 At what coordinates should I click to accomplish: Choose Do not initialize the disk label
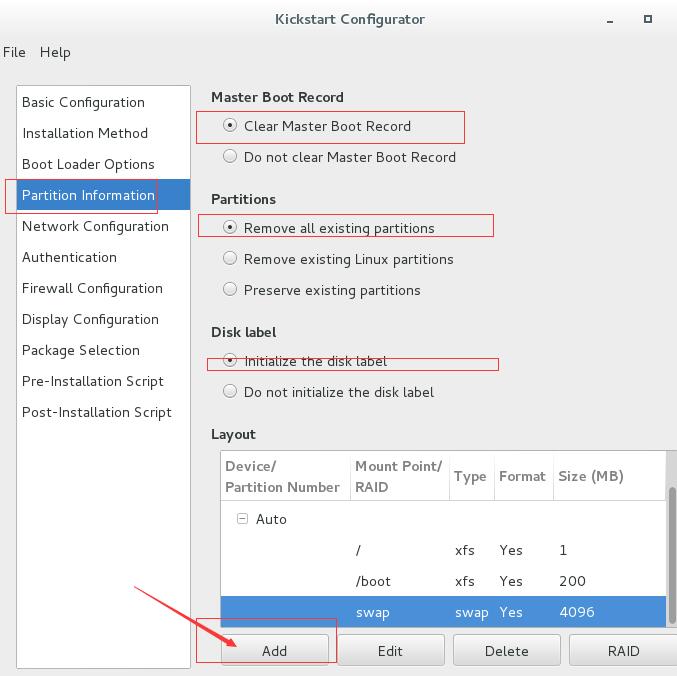[230, 392]
